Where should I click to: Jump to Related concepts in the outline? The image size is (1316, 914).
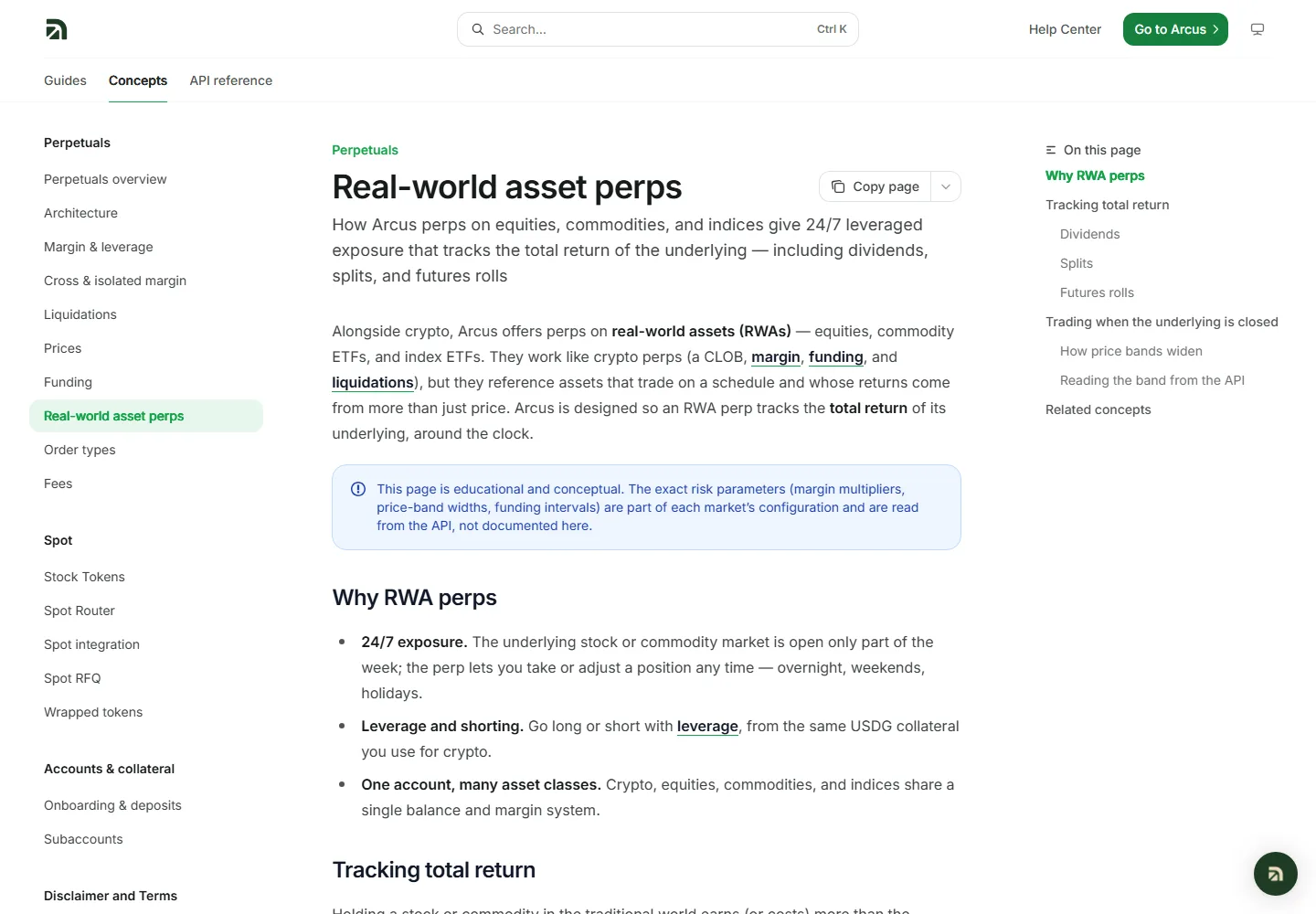click(1098, 409)
